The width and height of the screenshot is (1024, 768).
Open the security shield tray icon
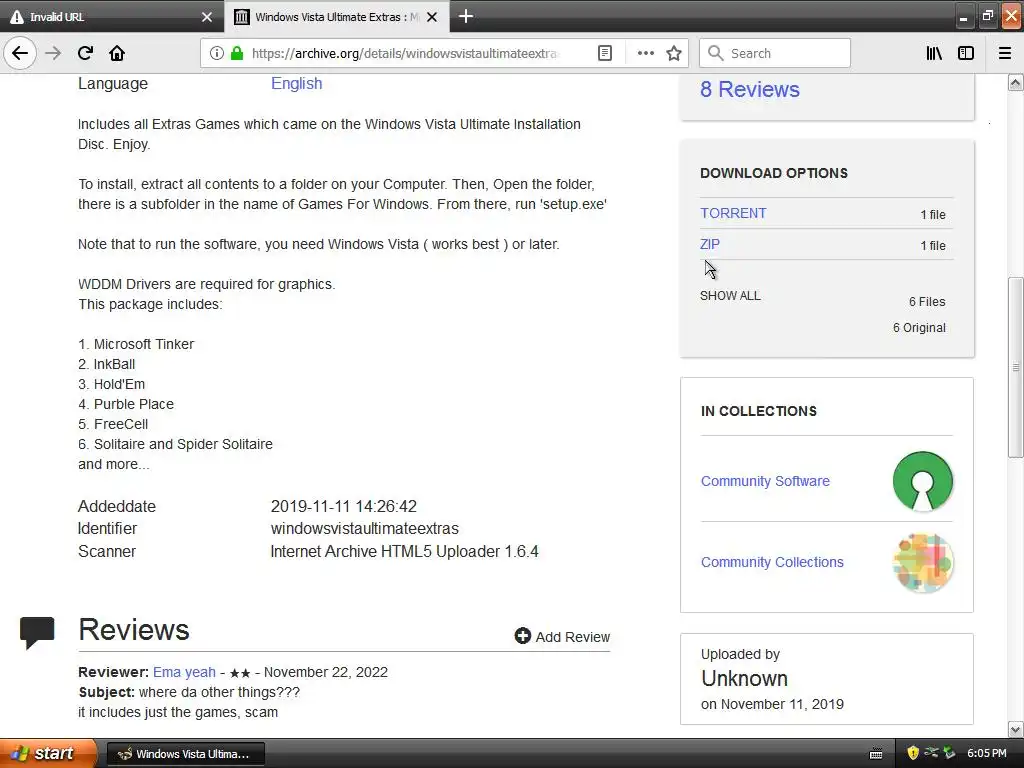click(x=913, y=753)
